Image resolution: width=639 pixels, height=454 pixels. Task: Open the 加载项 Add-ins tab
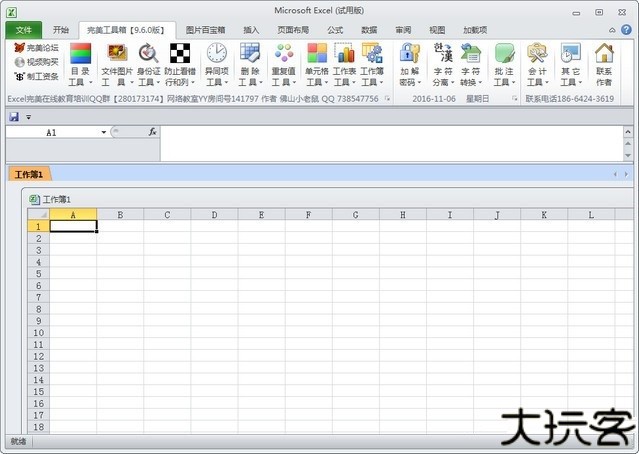[x=475, y=30]
